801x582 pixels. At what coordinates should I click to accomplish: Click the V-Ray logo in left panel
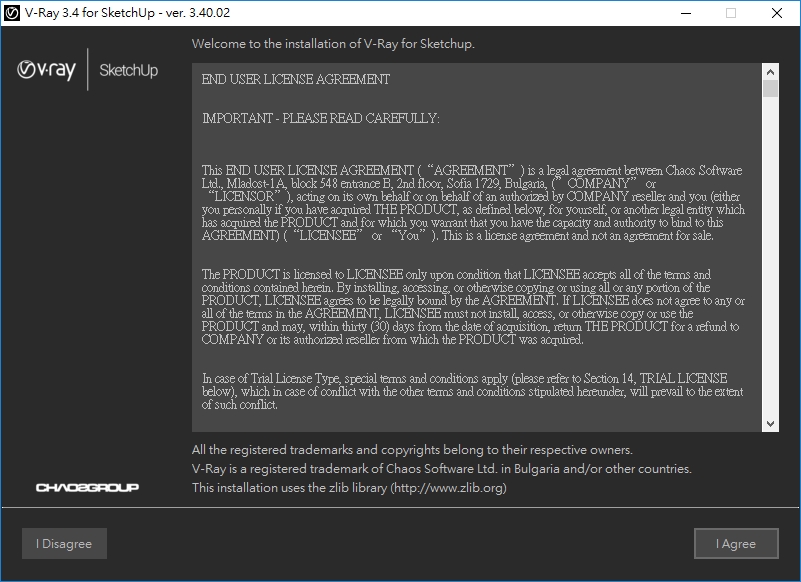click(46, 69)
